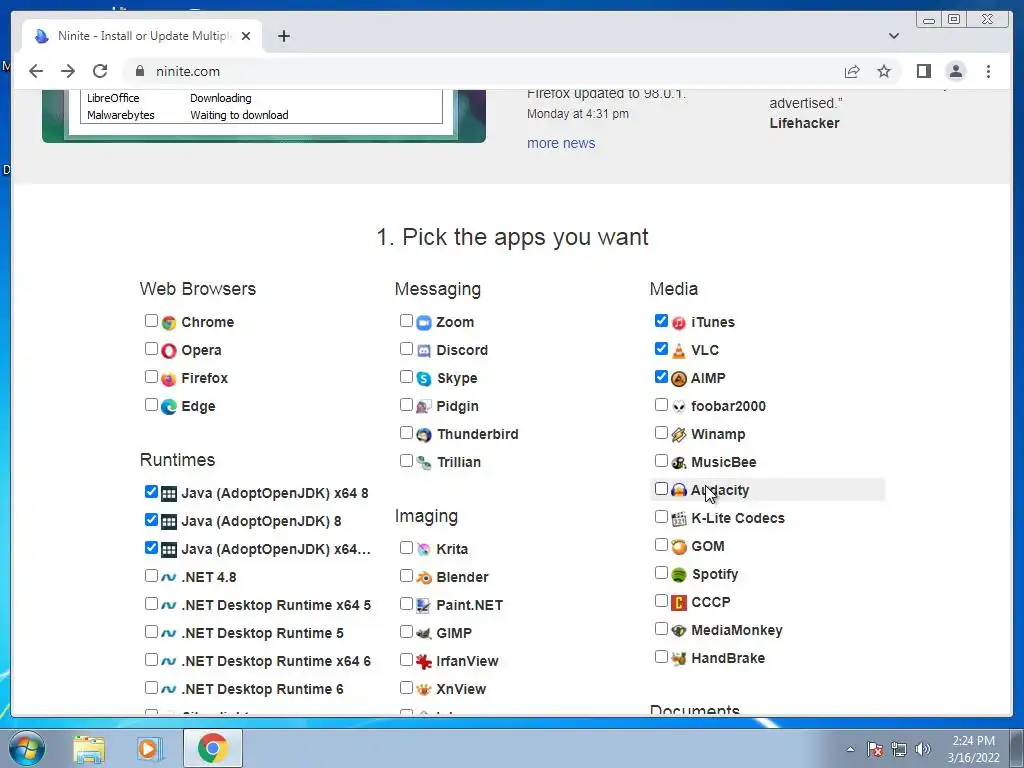Click the Paint.NET app icon
This screenshot has height=768, width=1024.
click(424, 605)
